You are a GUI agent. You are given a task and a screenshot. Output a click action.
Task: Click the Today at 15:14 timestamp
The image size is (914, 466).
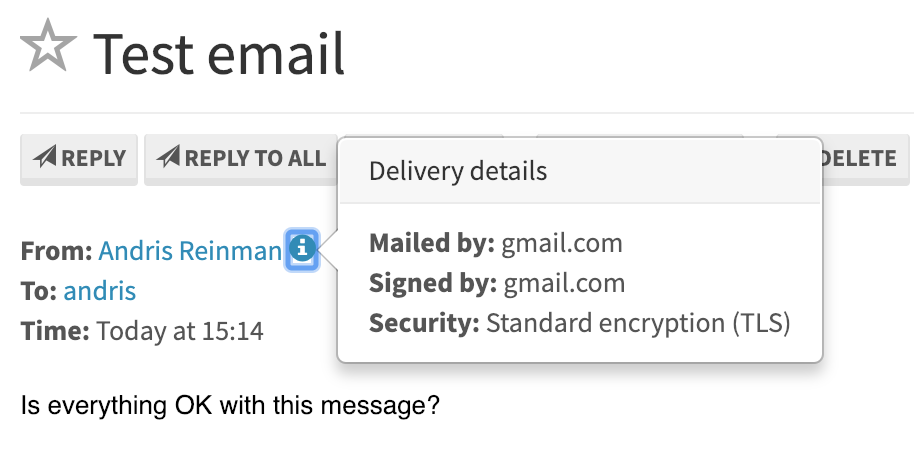click(x=180, y=331)
